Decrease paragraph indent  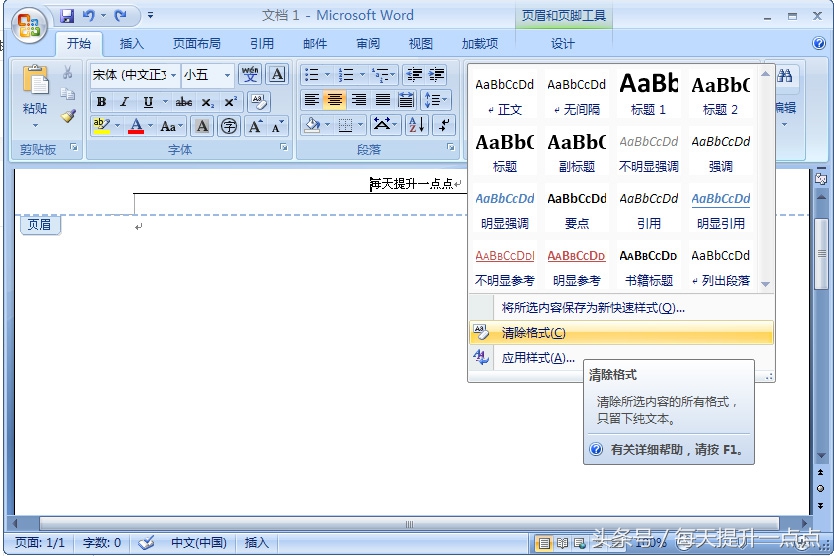(x=414, y=75)
